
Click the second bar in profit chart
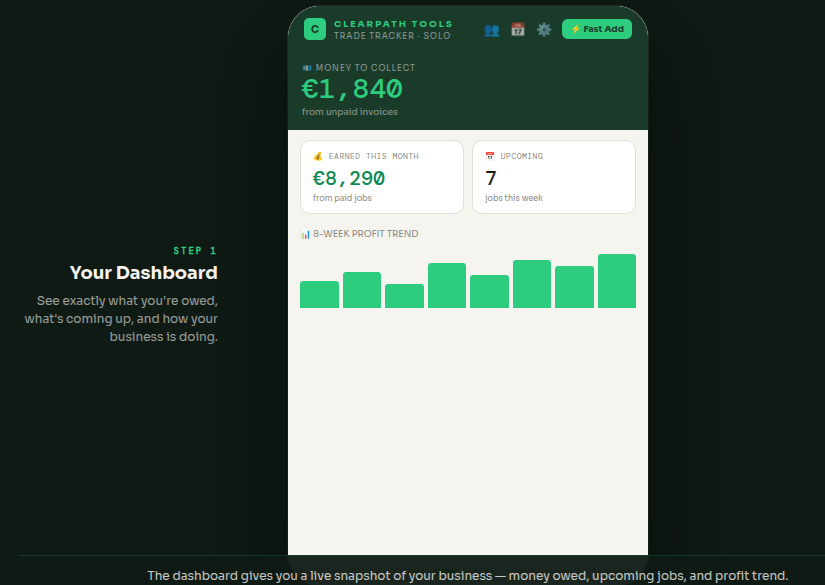pos(362,290)
